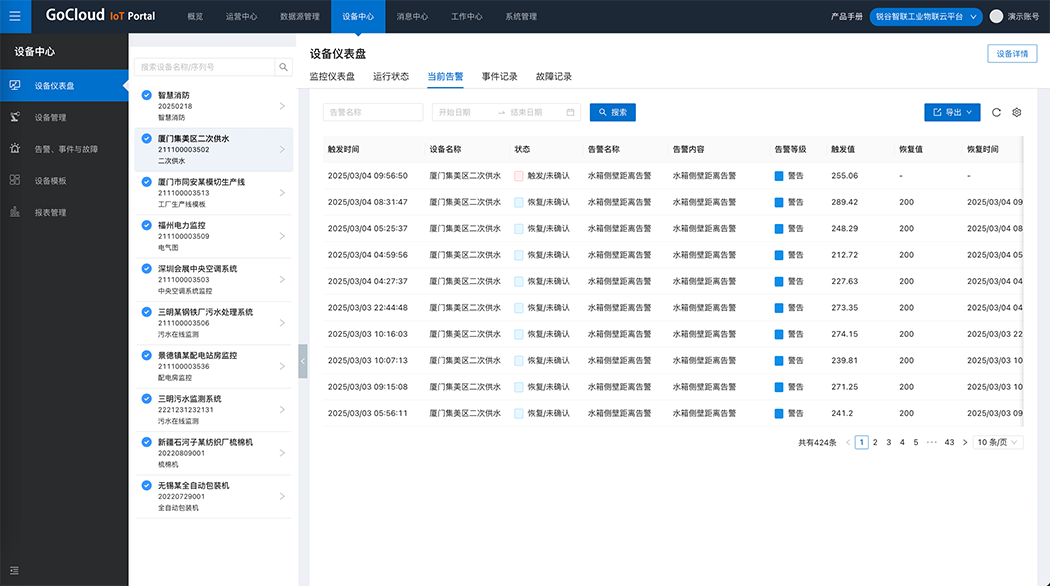Toggle check mark for 无锡某全自动包装机
1050x586 pixels.
tap(147, 486)
